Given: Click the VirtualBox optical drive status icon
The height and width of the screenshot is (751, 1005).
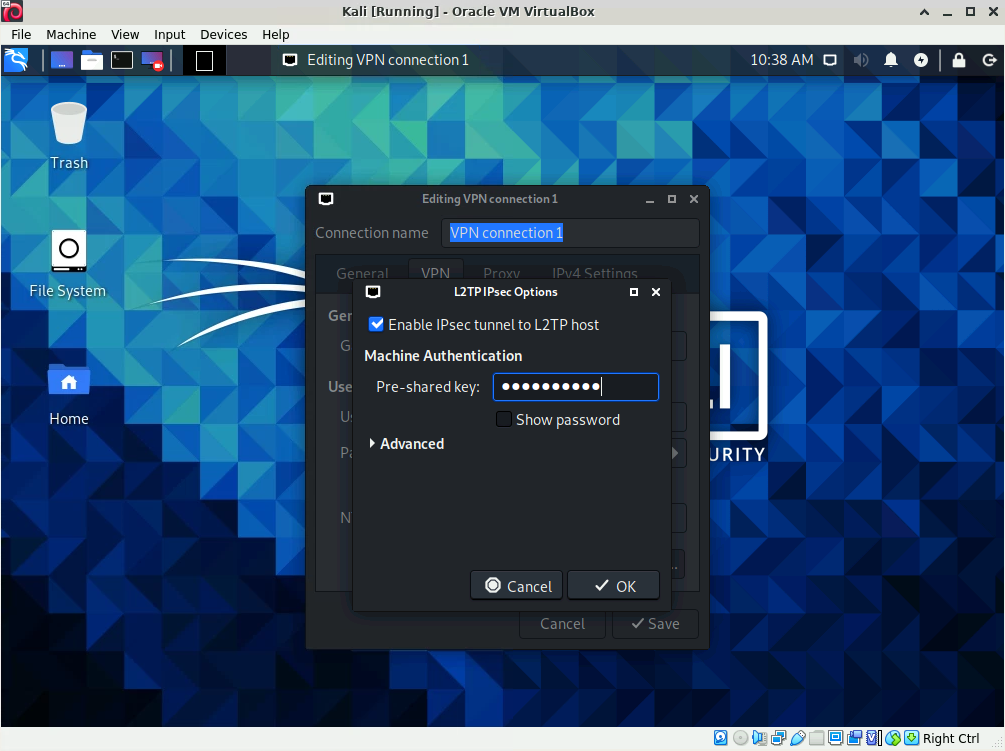Looking at the screenshot, I should [740, 738].
